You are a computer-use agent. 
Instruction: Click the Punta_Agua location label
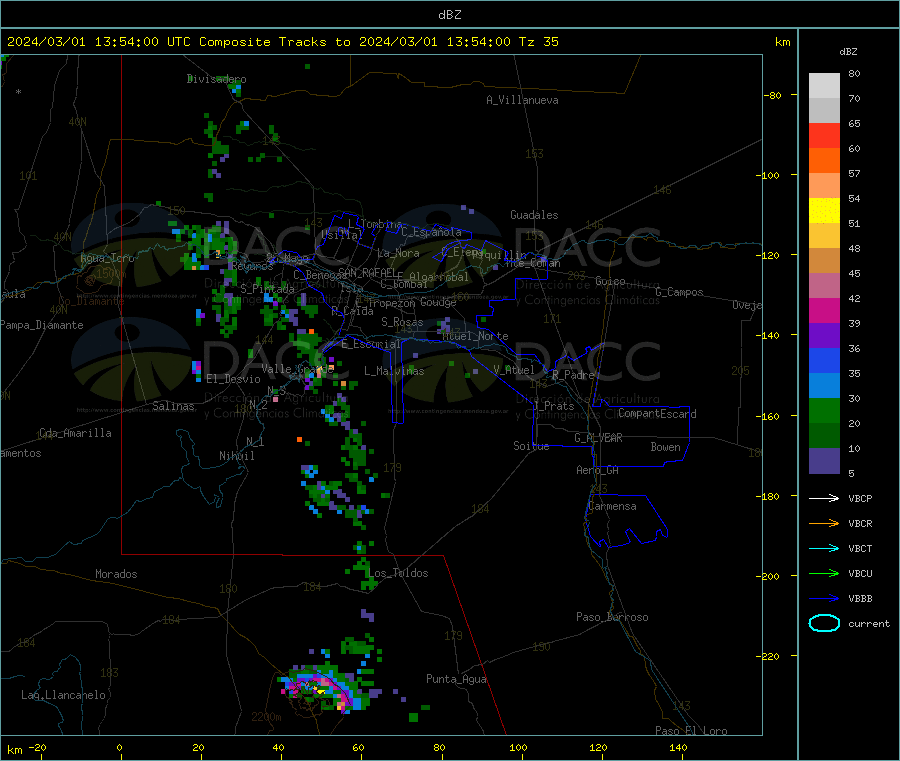[456, 679]
